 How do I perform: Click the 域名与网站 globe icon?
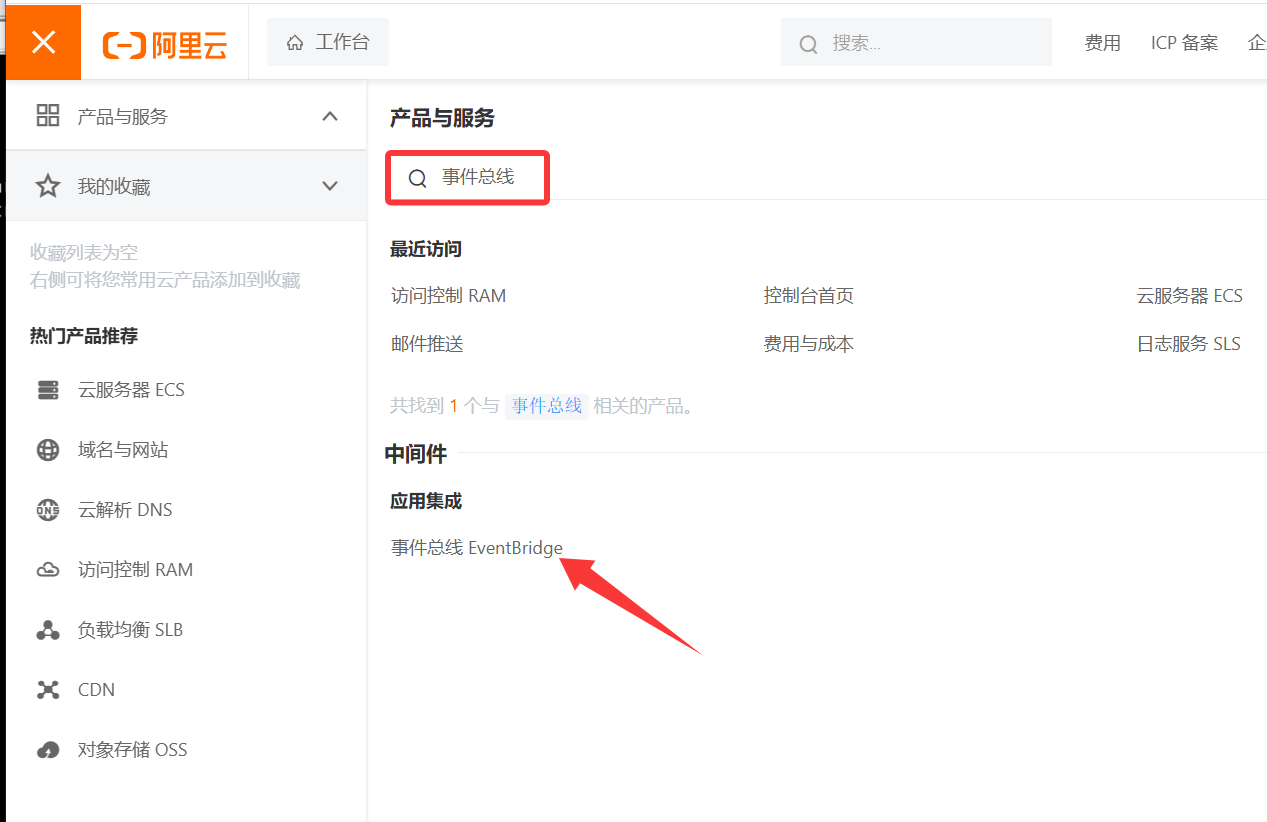pos(48,450)
